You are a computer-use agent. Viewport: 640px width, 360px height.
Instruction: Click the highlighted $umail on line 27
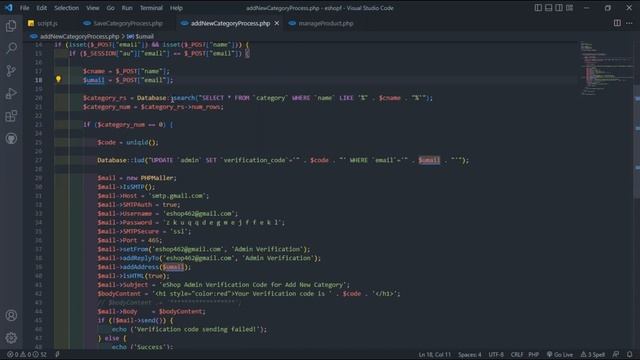429,160
